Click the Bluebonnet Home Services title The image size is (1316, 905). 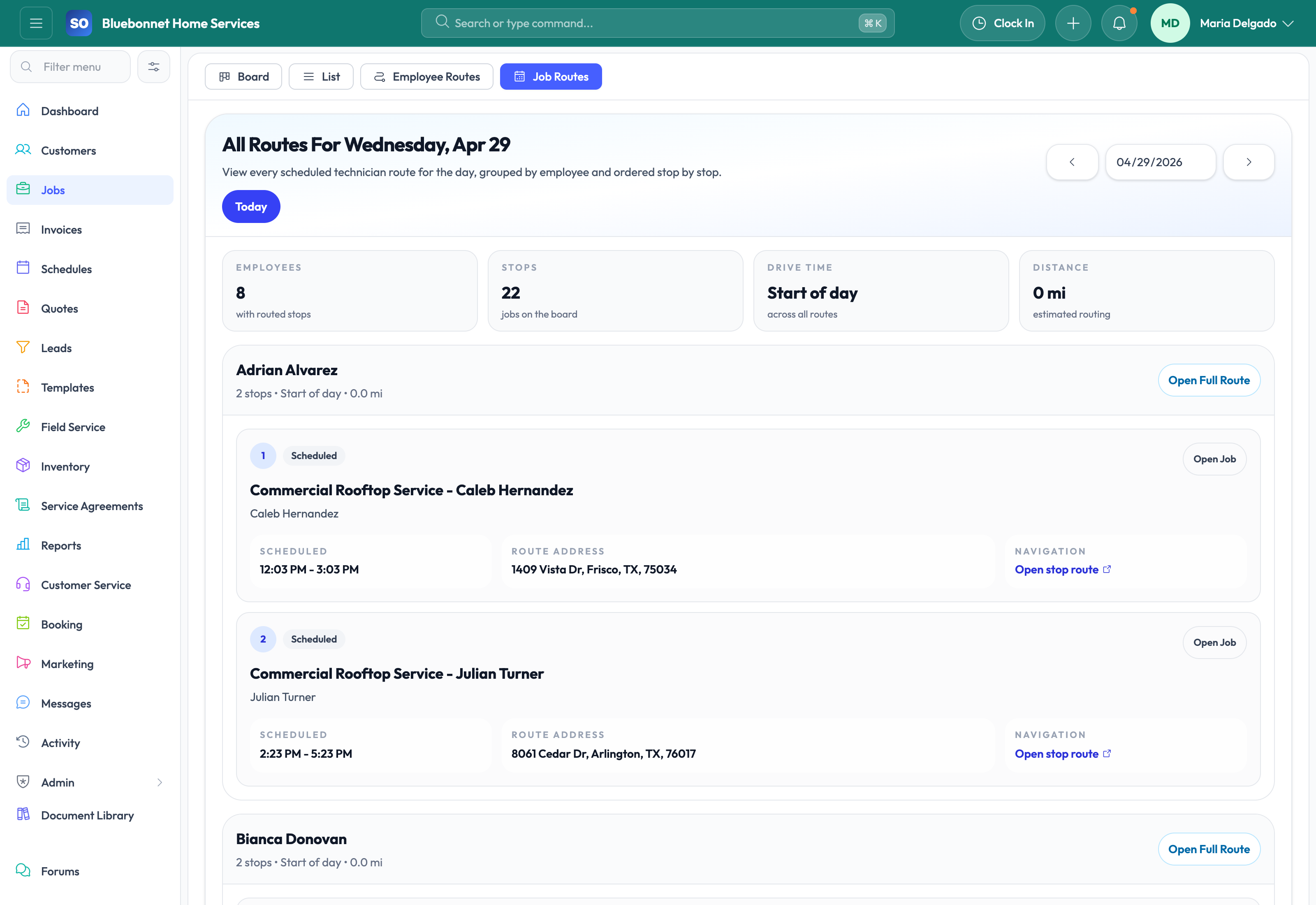pos(181,23)
